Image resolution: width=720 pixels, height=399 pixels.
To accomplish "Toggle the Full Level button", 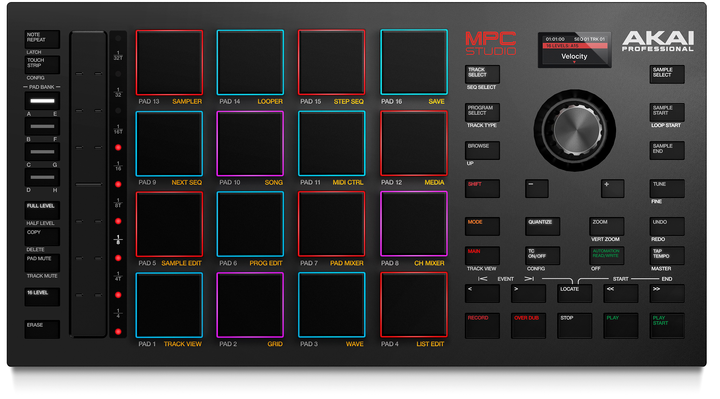I will (x=42, y=210).
